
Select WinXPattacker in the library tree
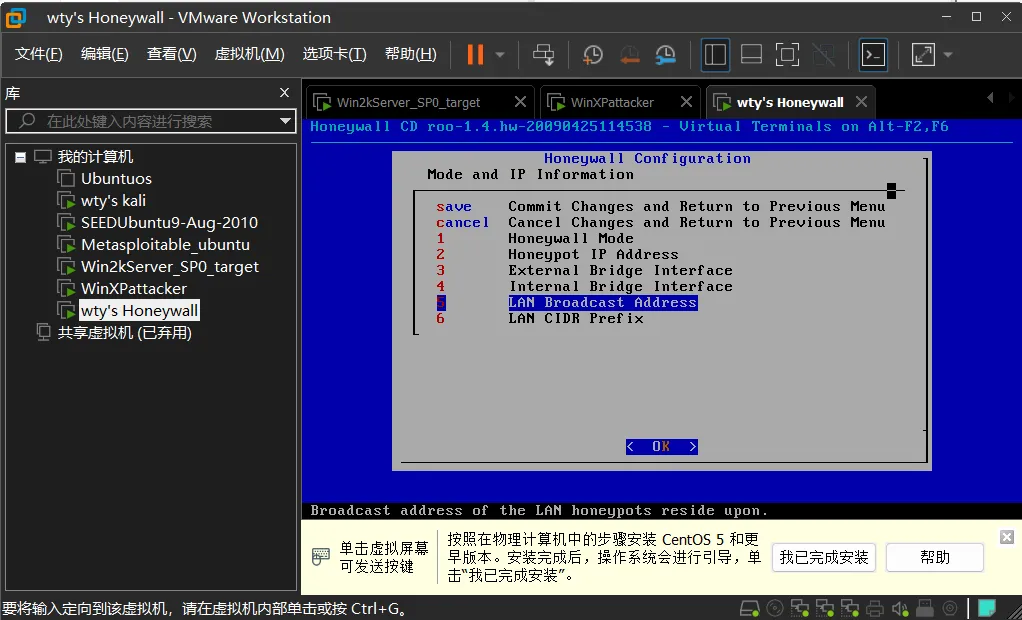(134, 289)
